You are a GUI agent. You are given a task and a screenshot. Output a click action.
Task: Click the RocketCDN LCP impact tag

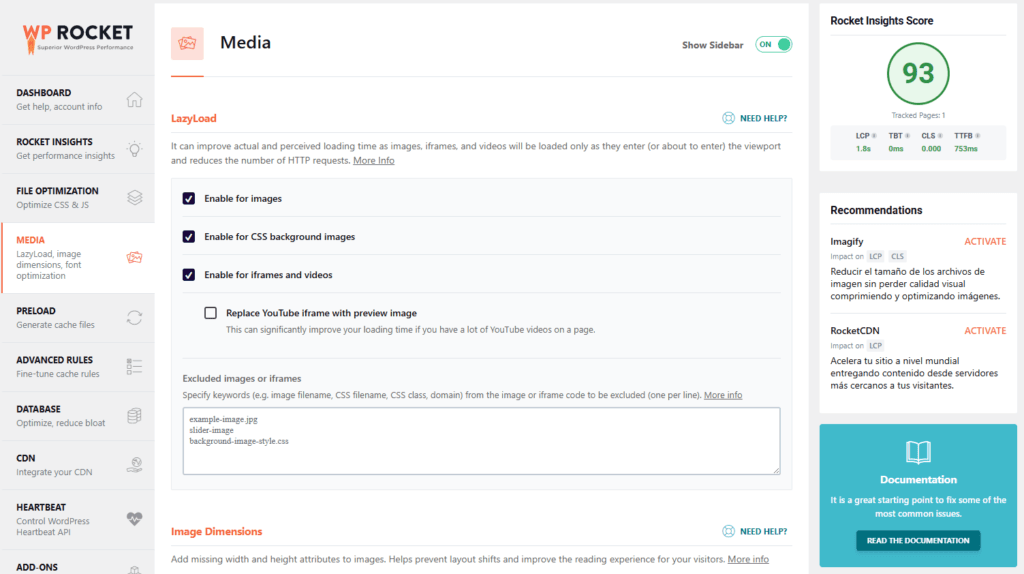(876, 346)
